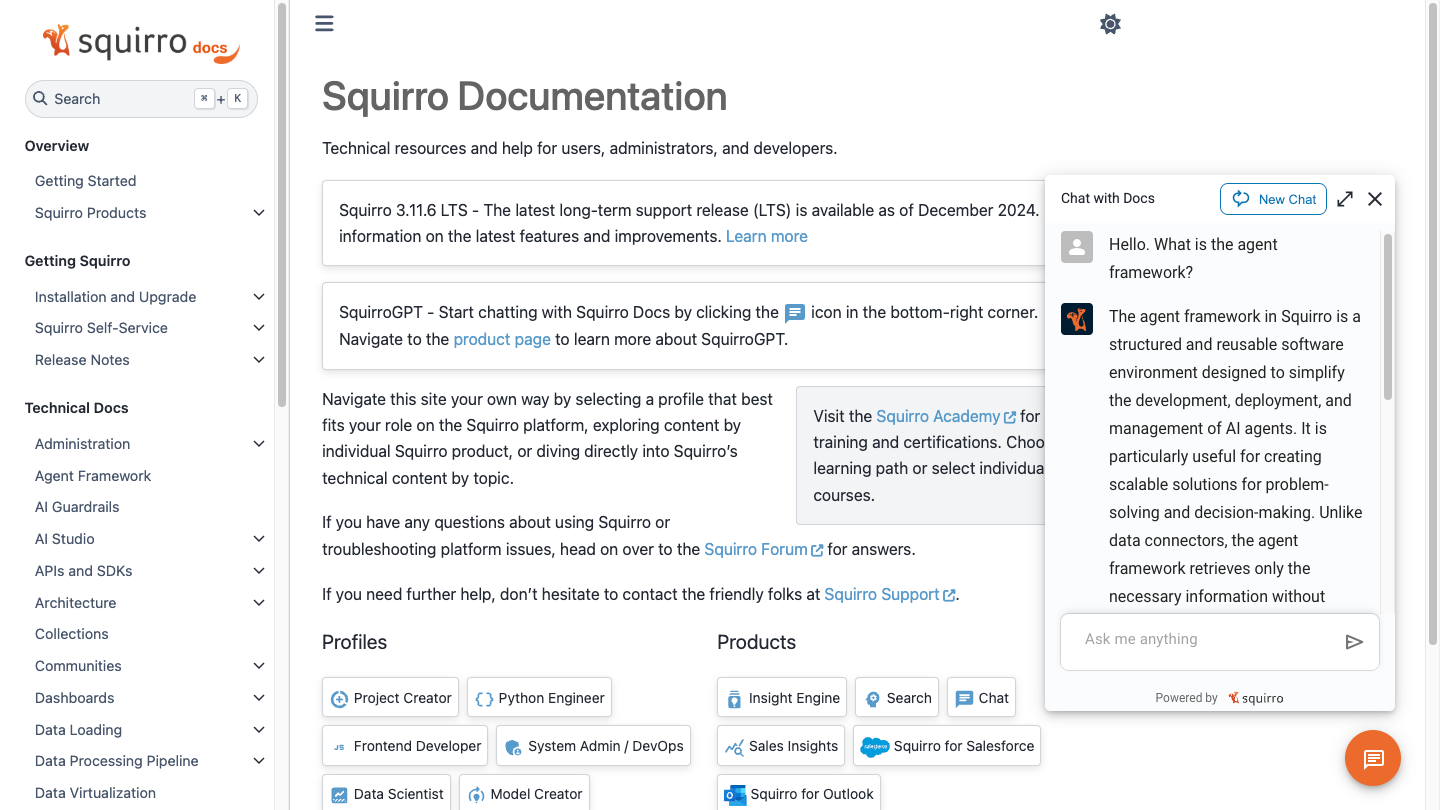Click the Overview sidebar heading
Screen dimensions: 1440x810
tap(57, 146)
